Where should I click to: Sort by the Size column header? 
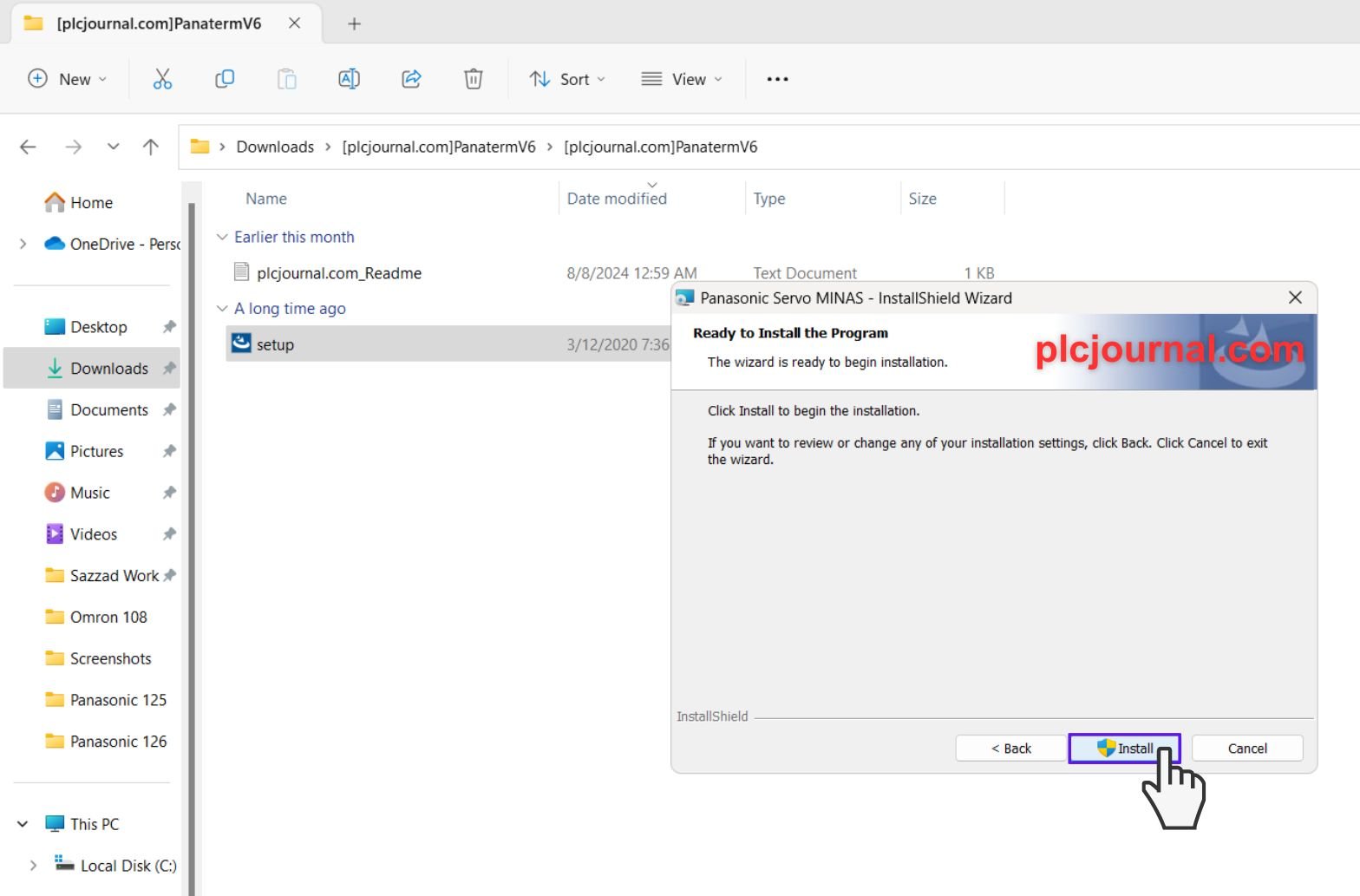[x=922, y=199]
